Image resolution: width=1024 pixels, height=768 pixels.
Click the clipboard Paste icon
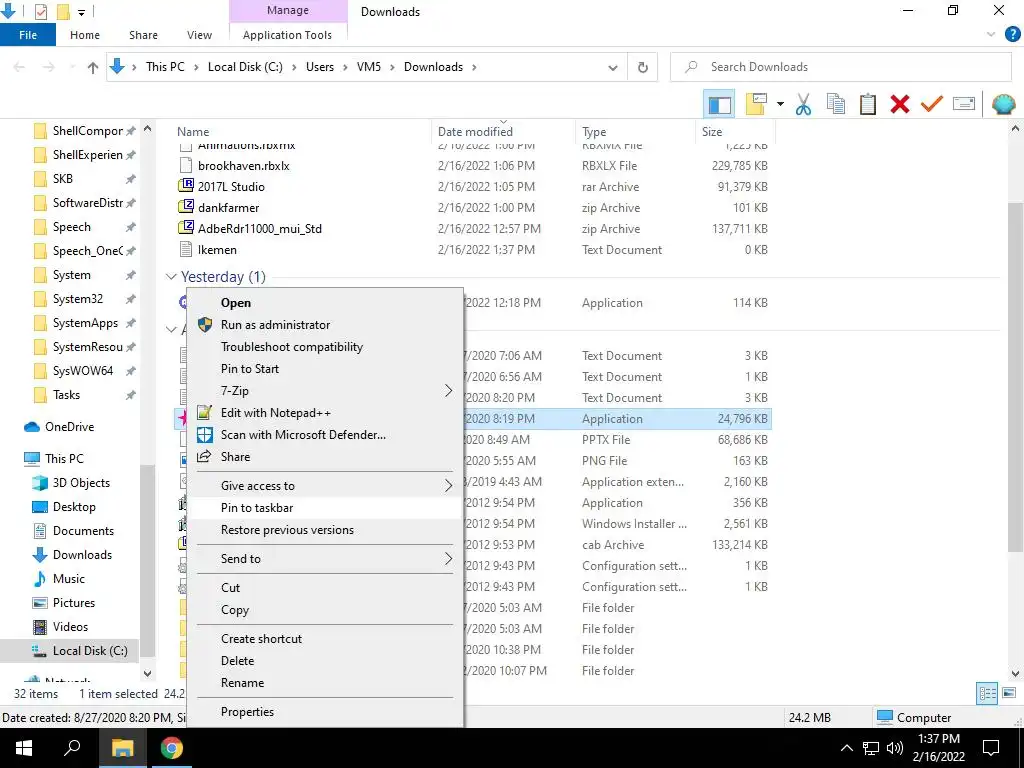point(867,104)
